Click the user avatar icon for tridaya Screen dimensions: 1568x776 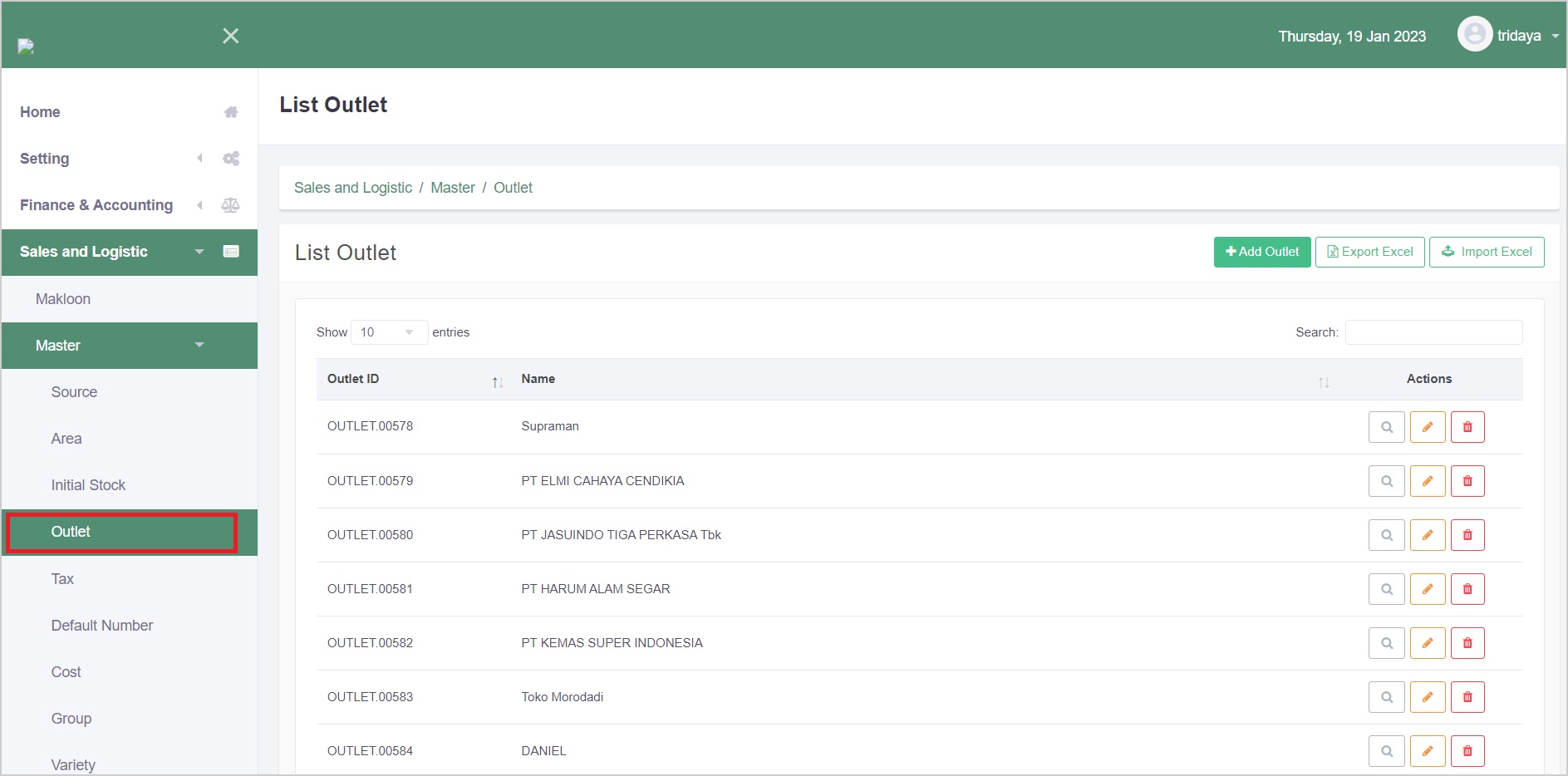pos(1474,35)
